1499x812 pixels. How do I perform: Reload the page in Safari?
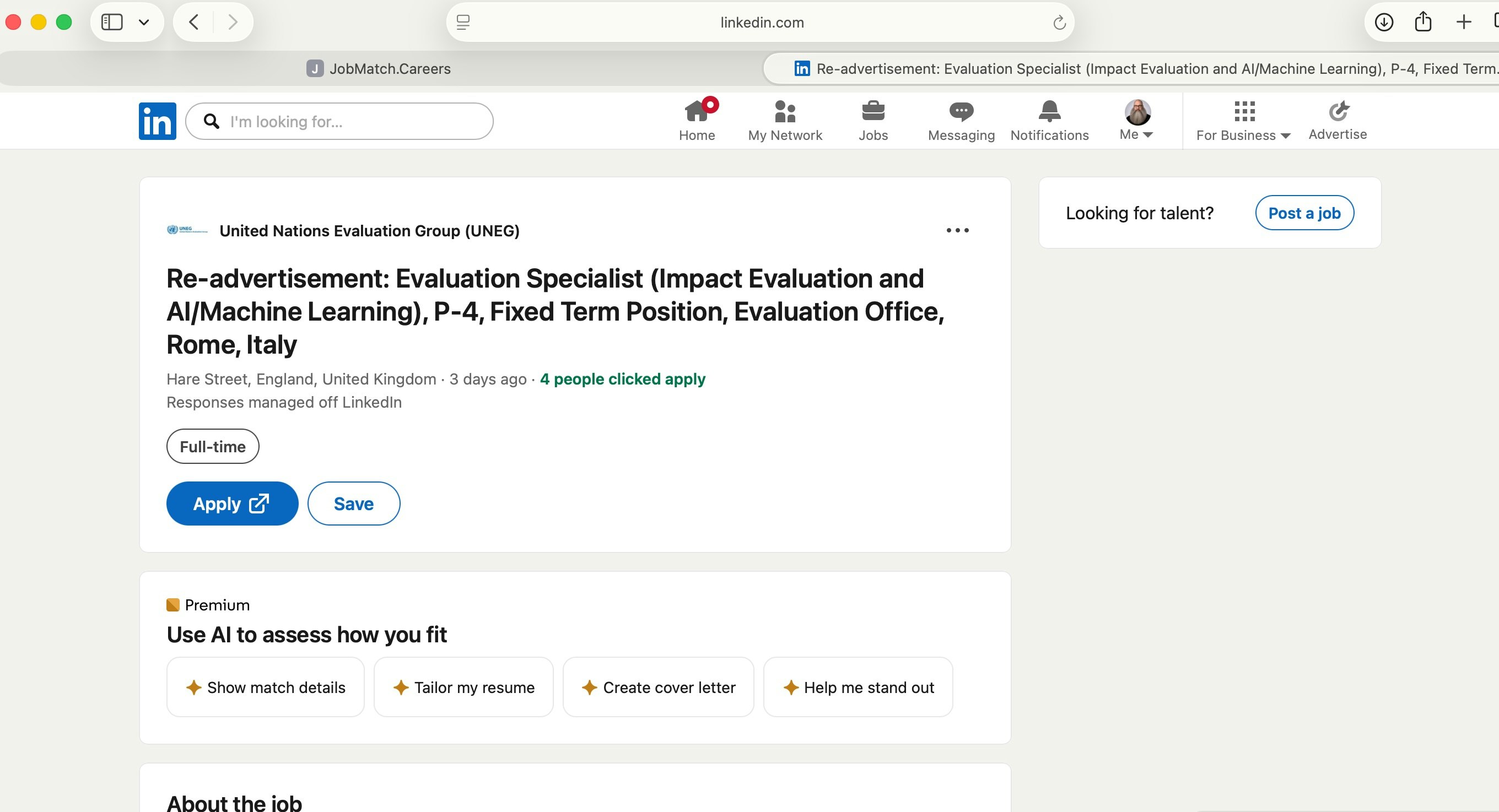1059,23
